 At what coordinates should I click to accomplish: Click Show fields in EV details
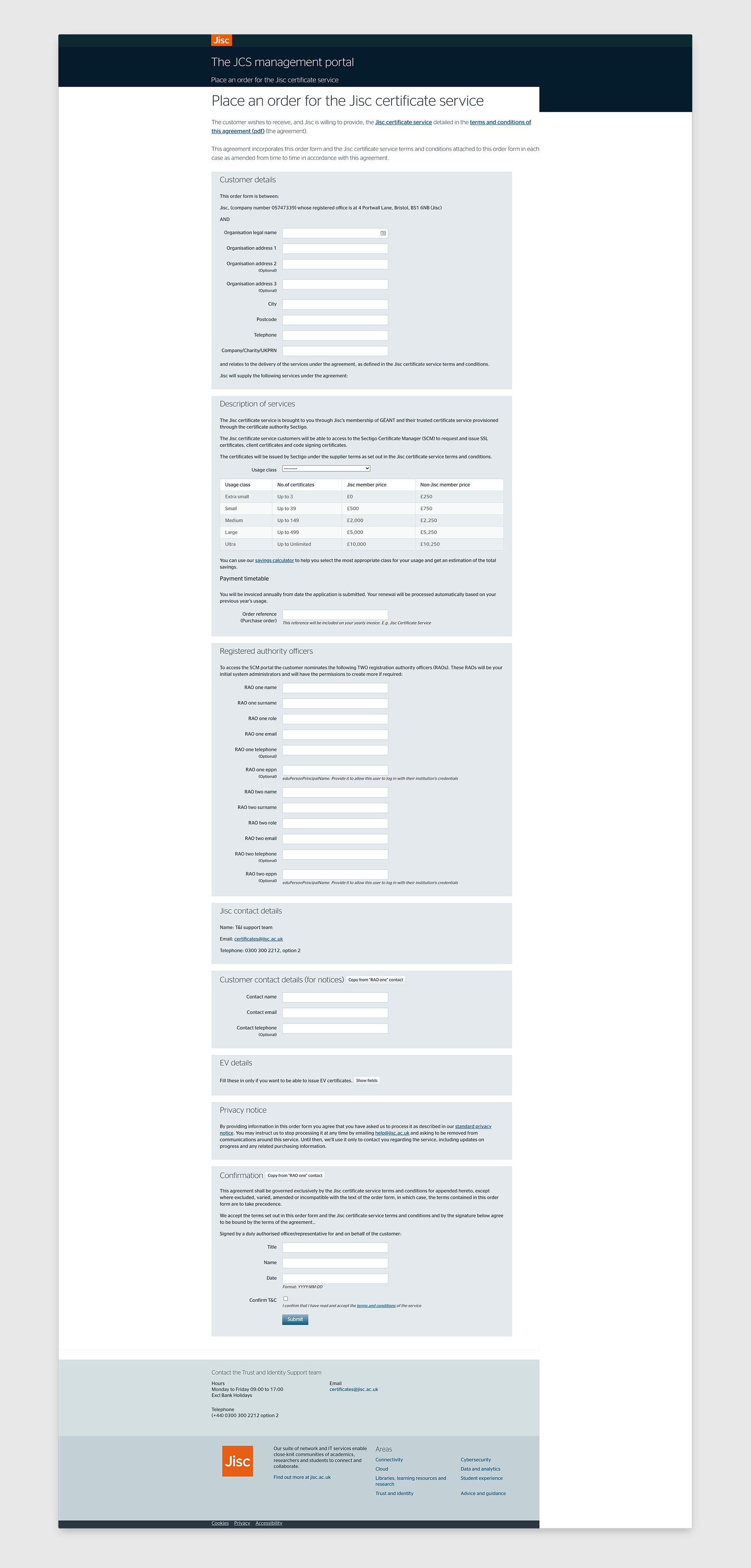click(x=367, y=1081)
